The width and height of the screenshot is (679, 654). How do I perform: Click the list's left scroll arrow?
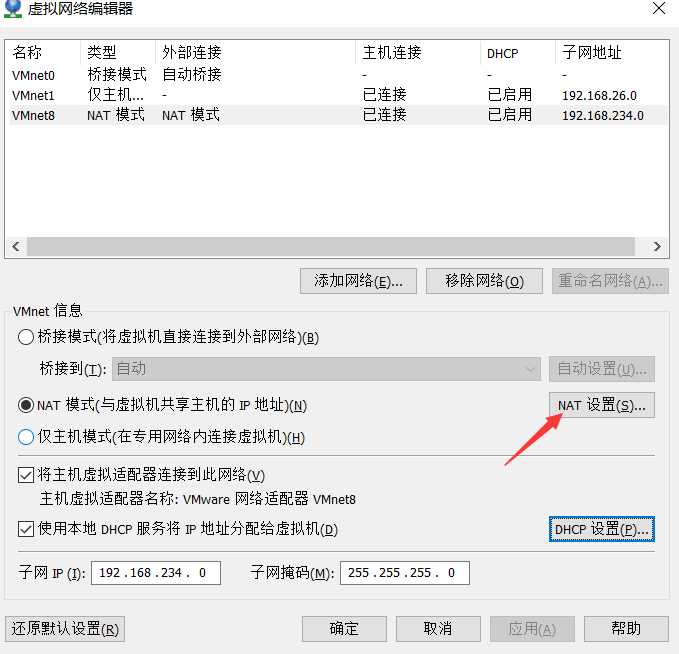[x=16, y=246]
